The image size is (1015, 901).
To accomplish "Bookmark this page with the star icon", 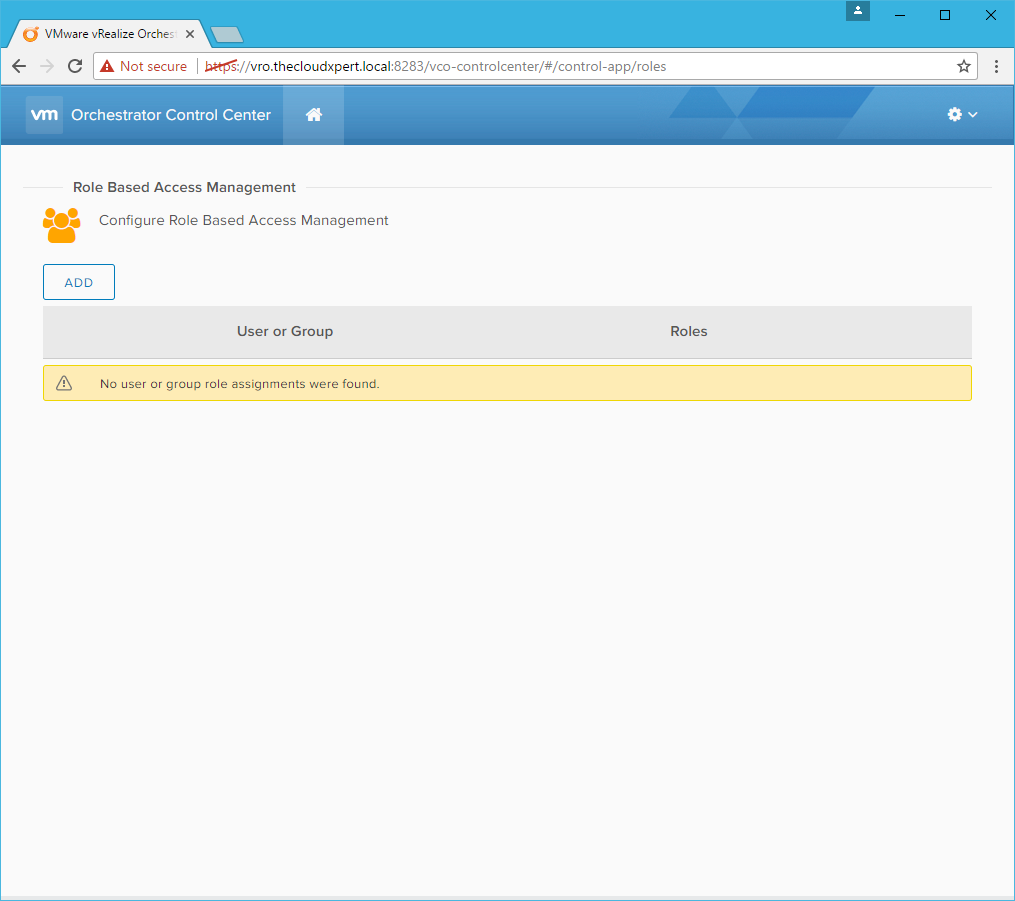I will click(x=963, y=66).
